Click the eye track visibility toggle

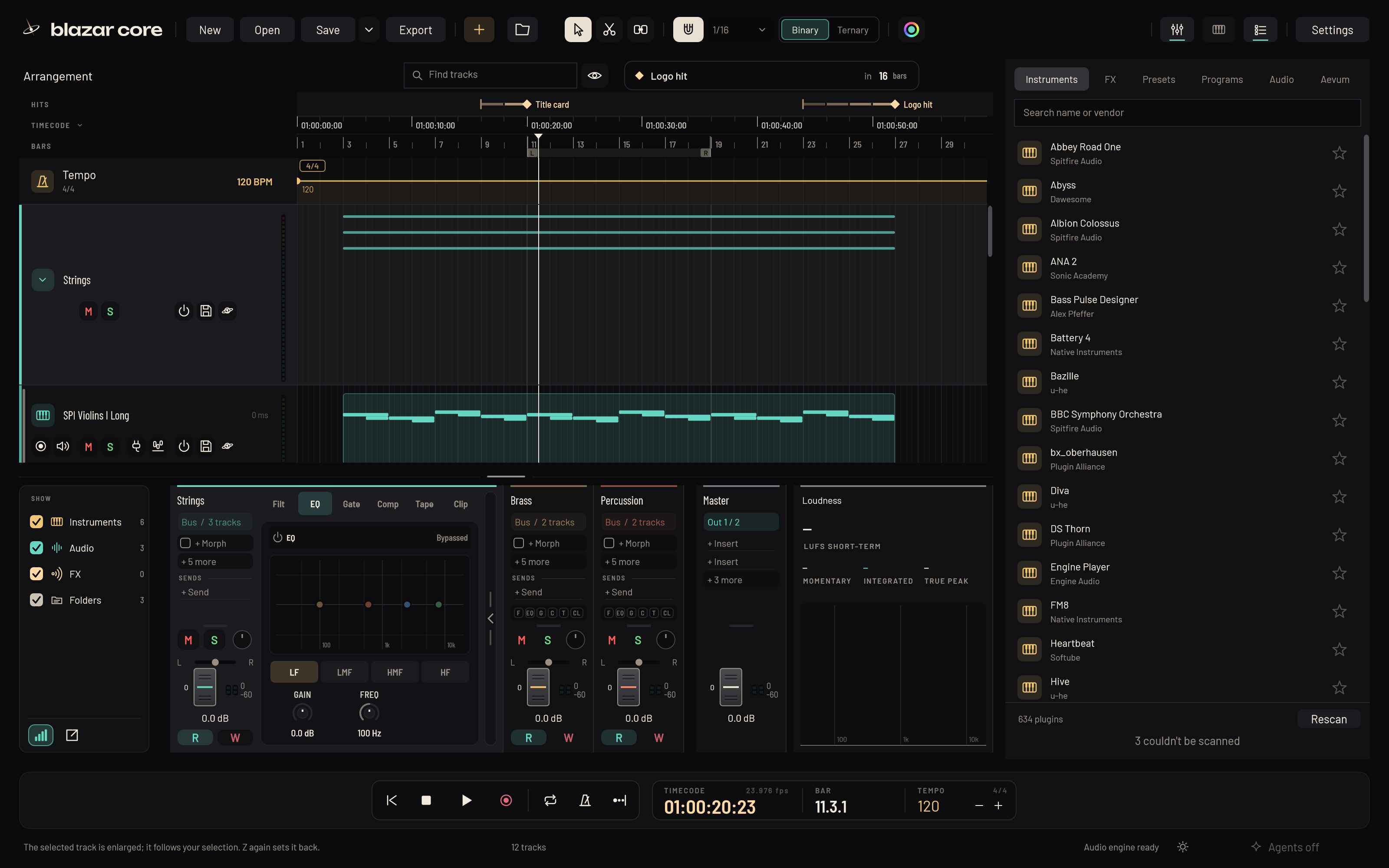click(x=595, y=76)
